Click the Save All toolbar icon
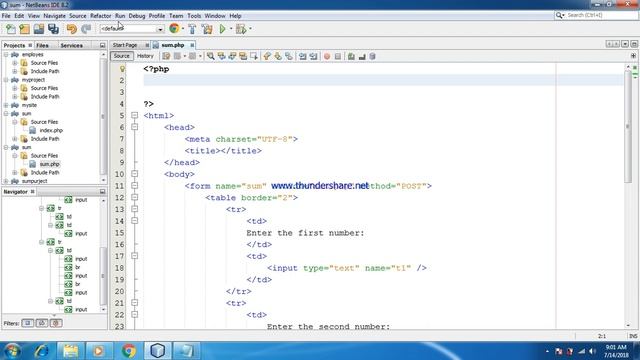The width and height of the screenshot is (640, 360). [x=53, y=29]
